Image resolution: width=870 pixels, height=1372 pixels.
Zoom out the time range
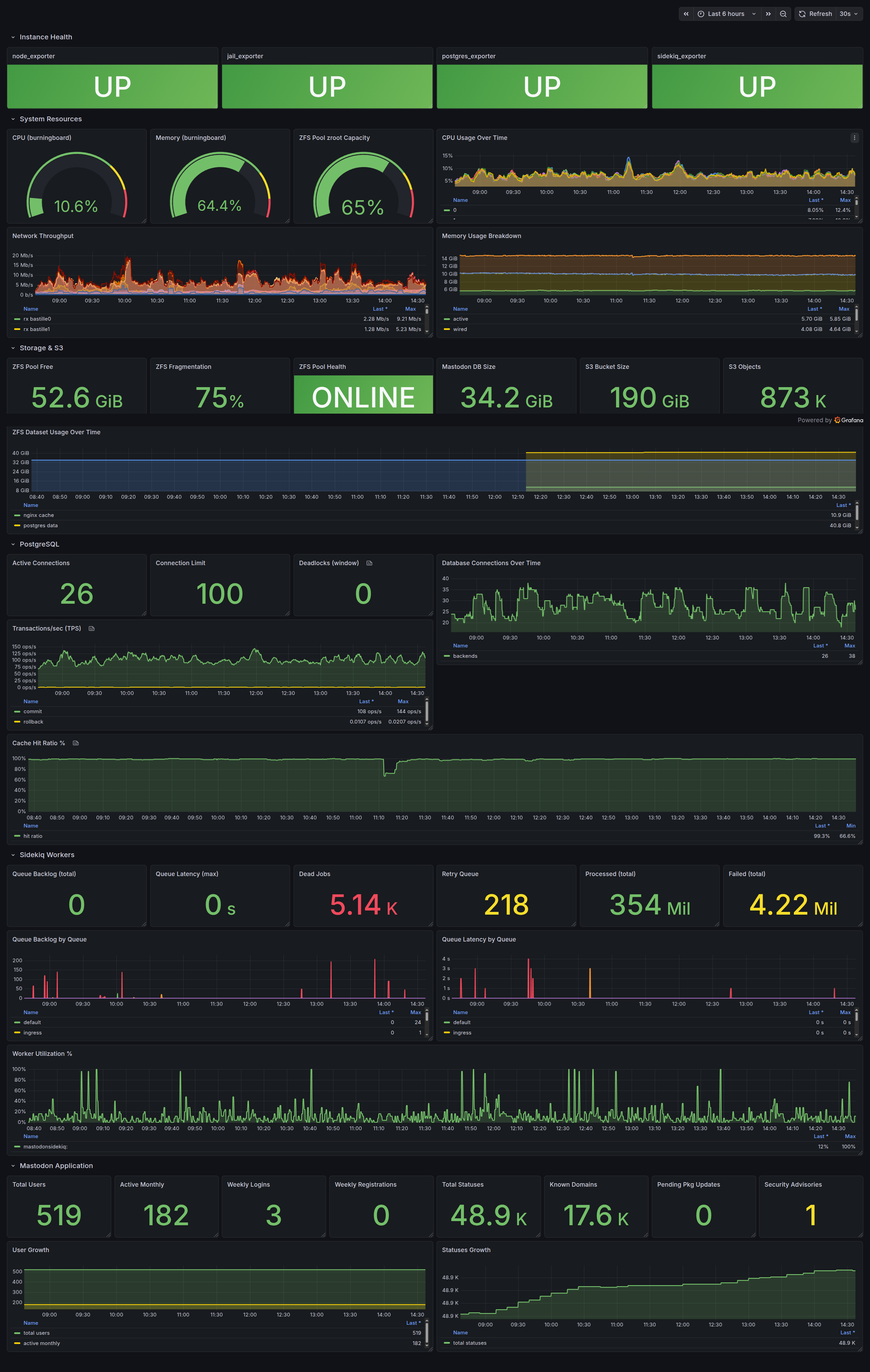click(x=783, y=14)
